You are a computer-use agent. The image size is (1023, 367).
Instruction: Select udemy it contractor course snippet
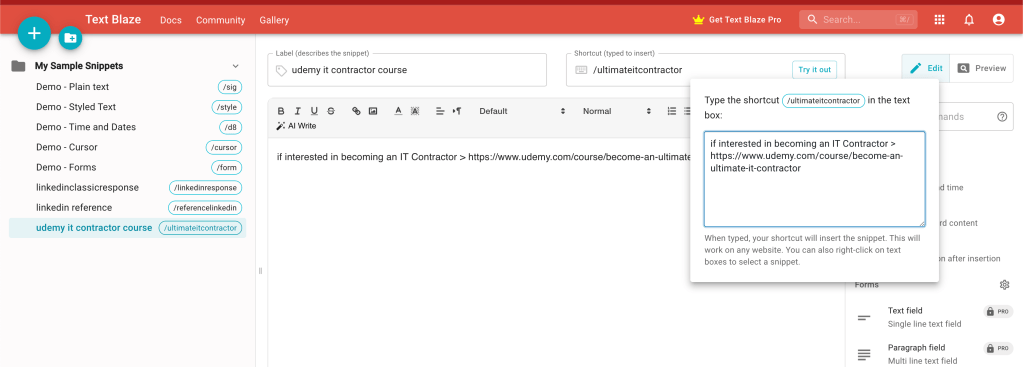click(x=127, y=228)
